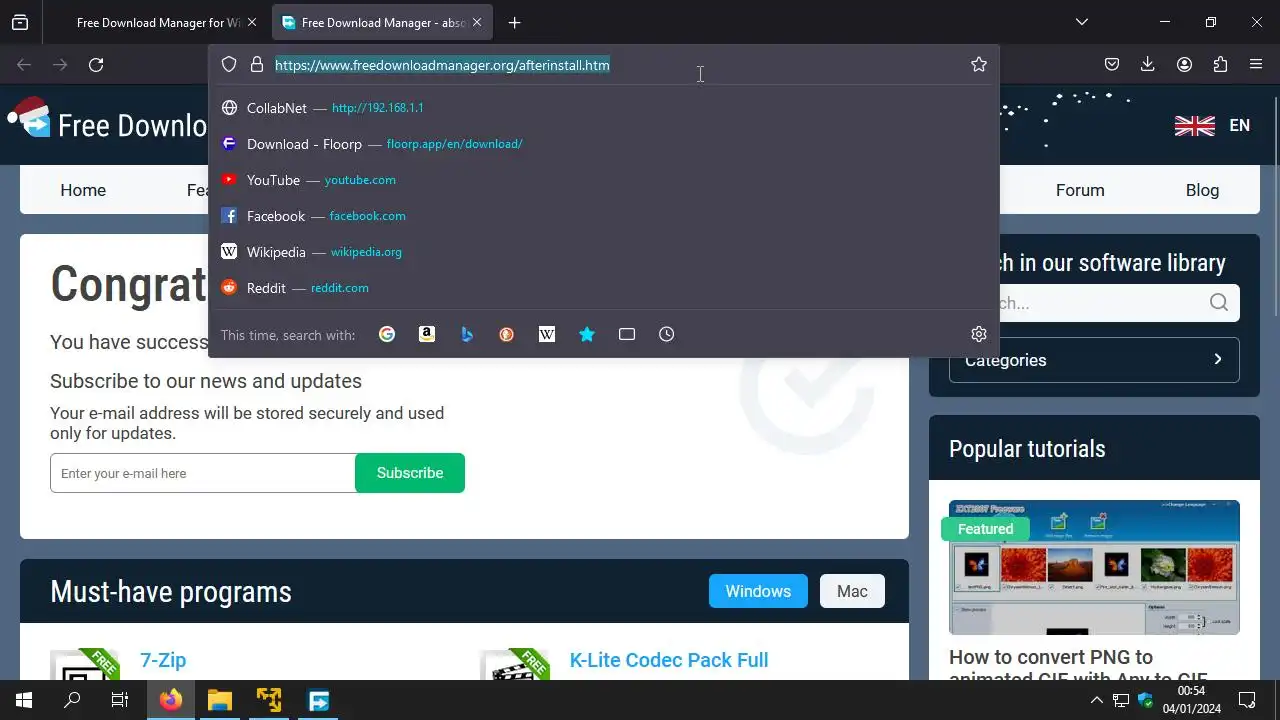Show hidden system tray icons chevron
Screen dimensions: 1280x720
coord(1097,700)
